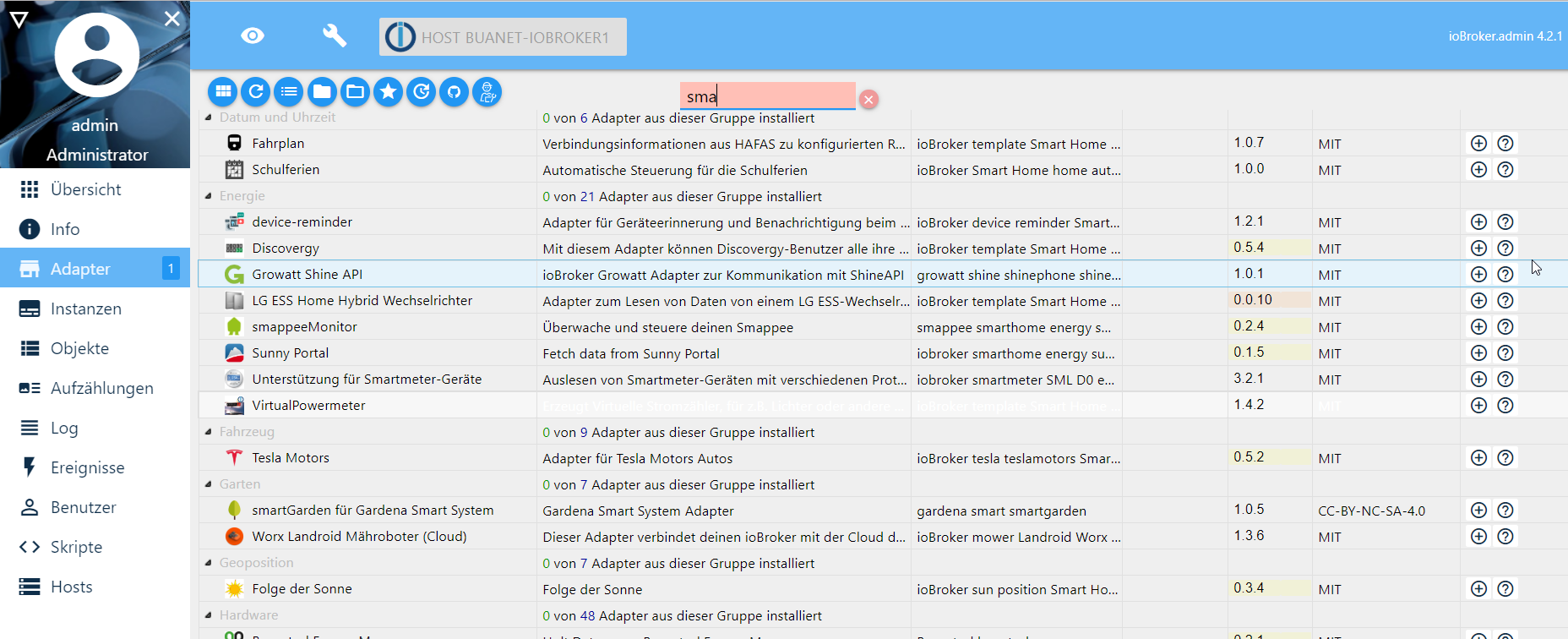Screen dimensions: 1568x639
Task: Collapse the Geoposition group
Action: 209,563
